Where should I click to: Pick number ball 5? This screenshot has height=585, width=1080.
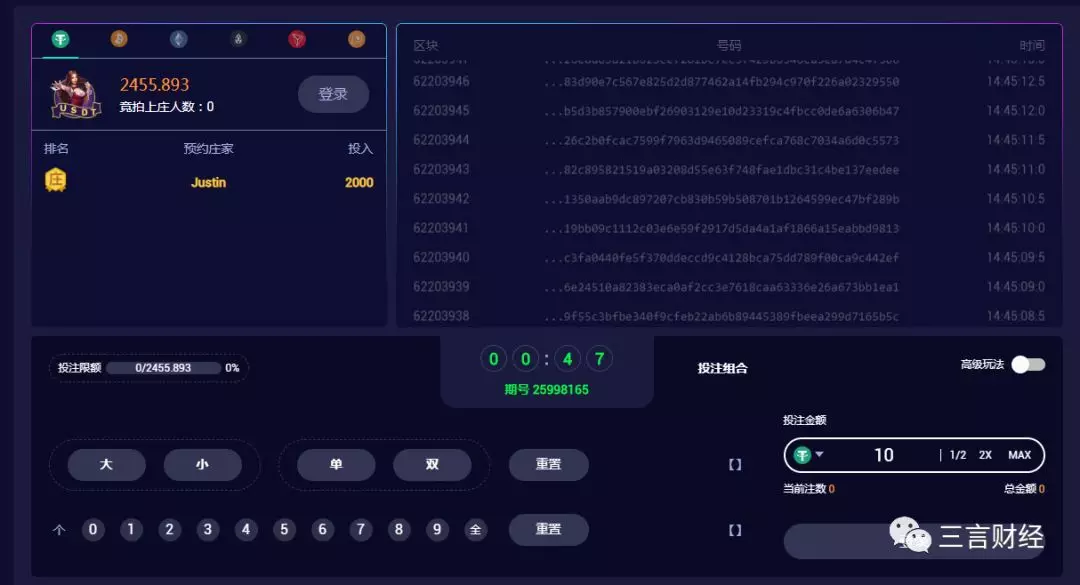coord(284,529)
